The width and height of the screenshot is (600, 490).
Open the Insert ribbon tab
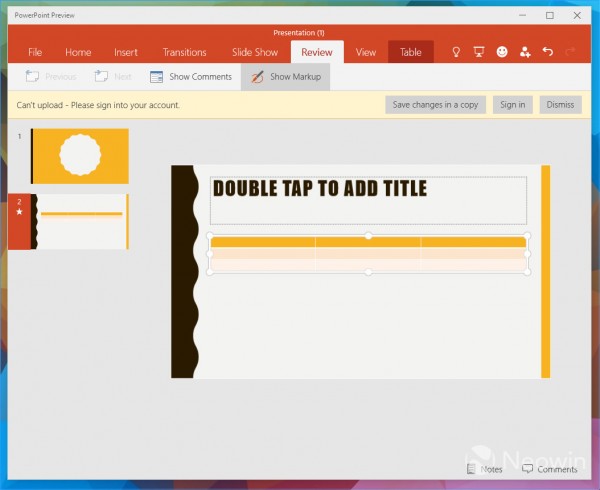[x=126, y=52]
